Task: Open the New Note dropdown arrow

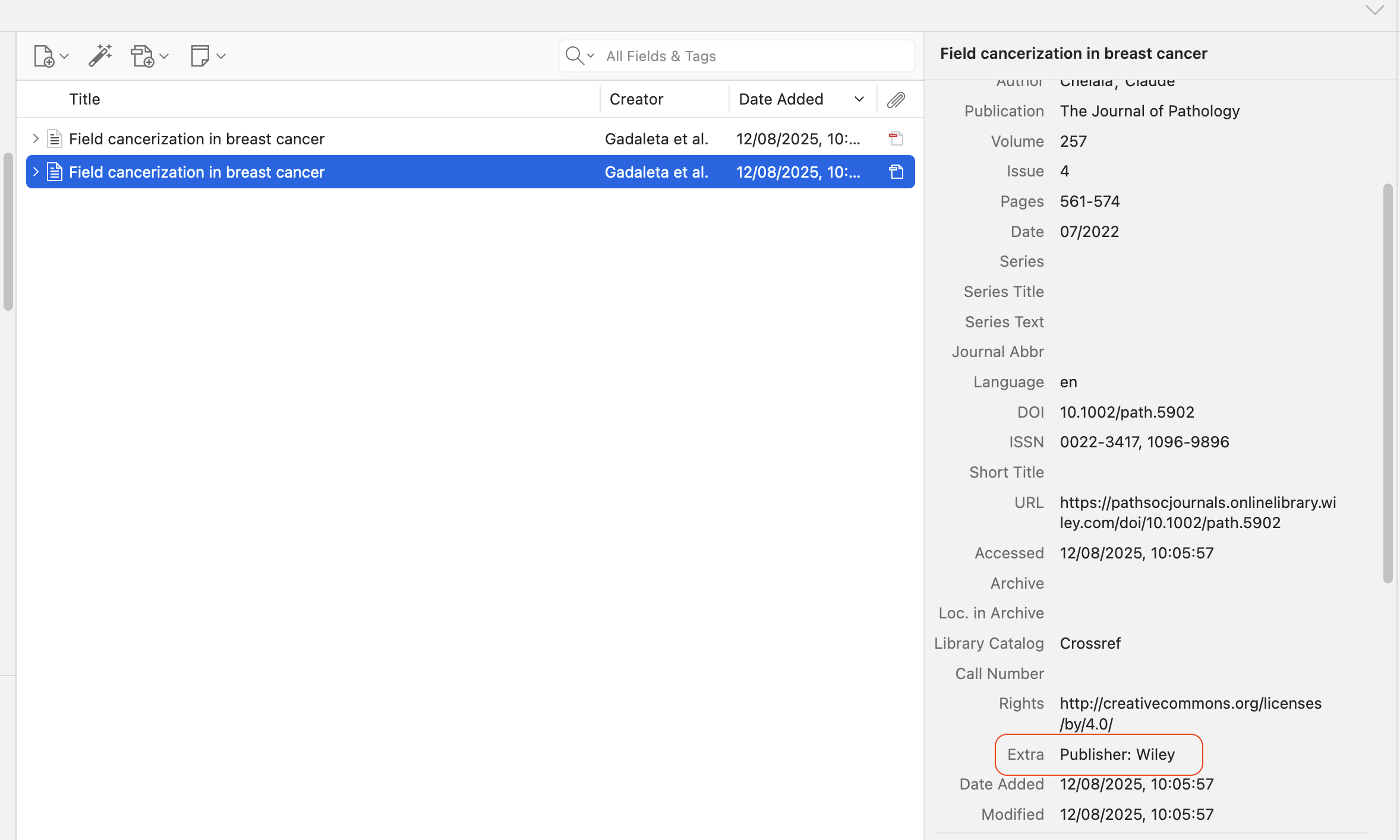Action: [x=221, y=56]
